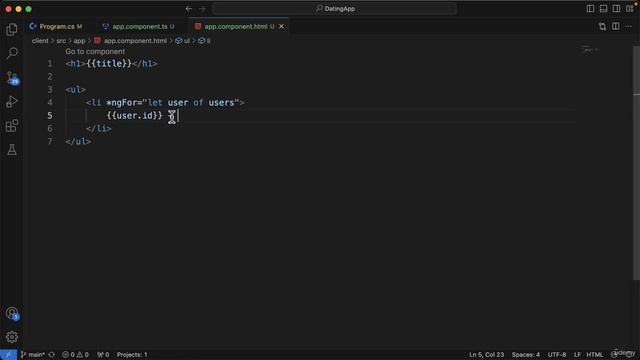Click the closing </ul> tag

(78, 142)
